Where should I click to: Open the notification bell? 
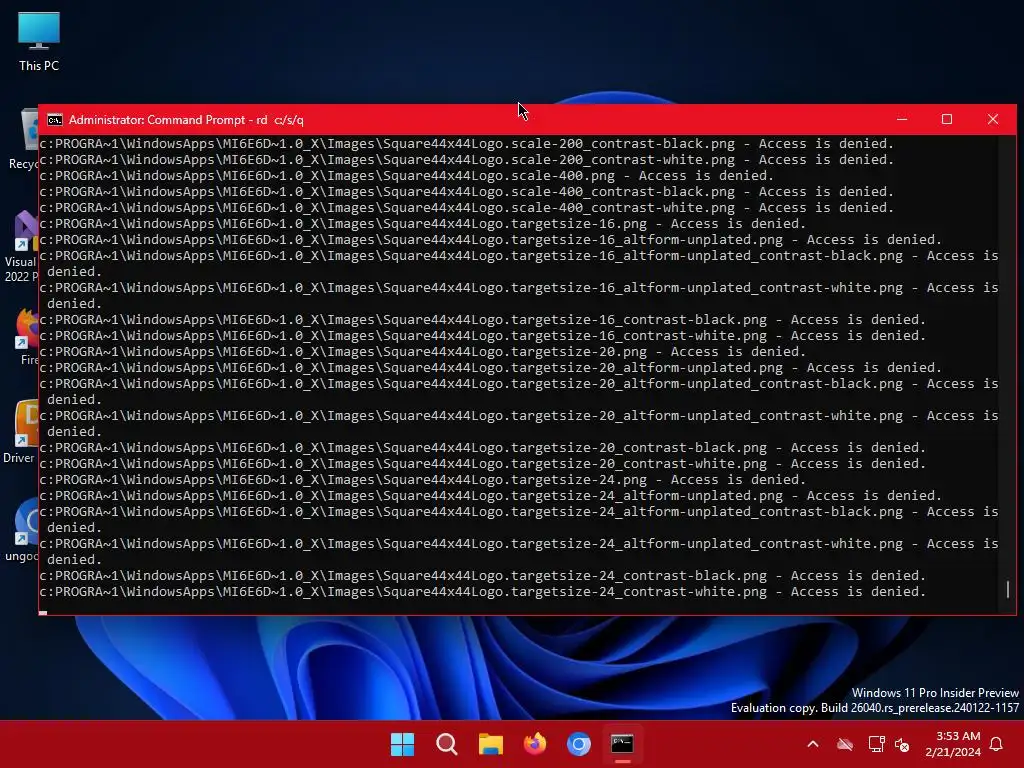pos(997,744)
